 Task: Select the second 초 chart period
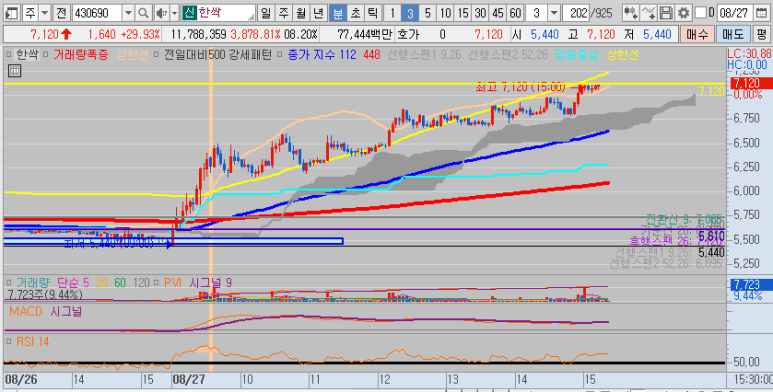355,13
